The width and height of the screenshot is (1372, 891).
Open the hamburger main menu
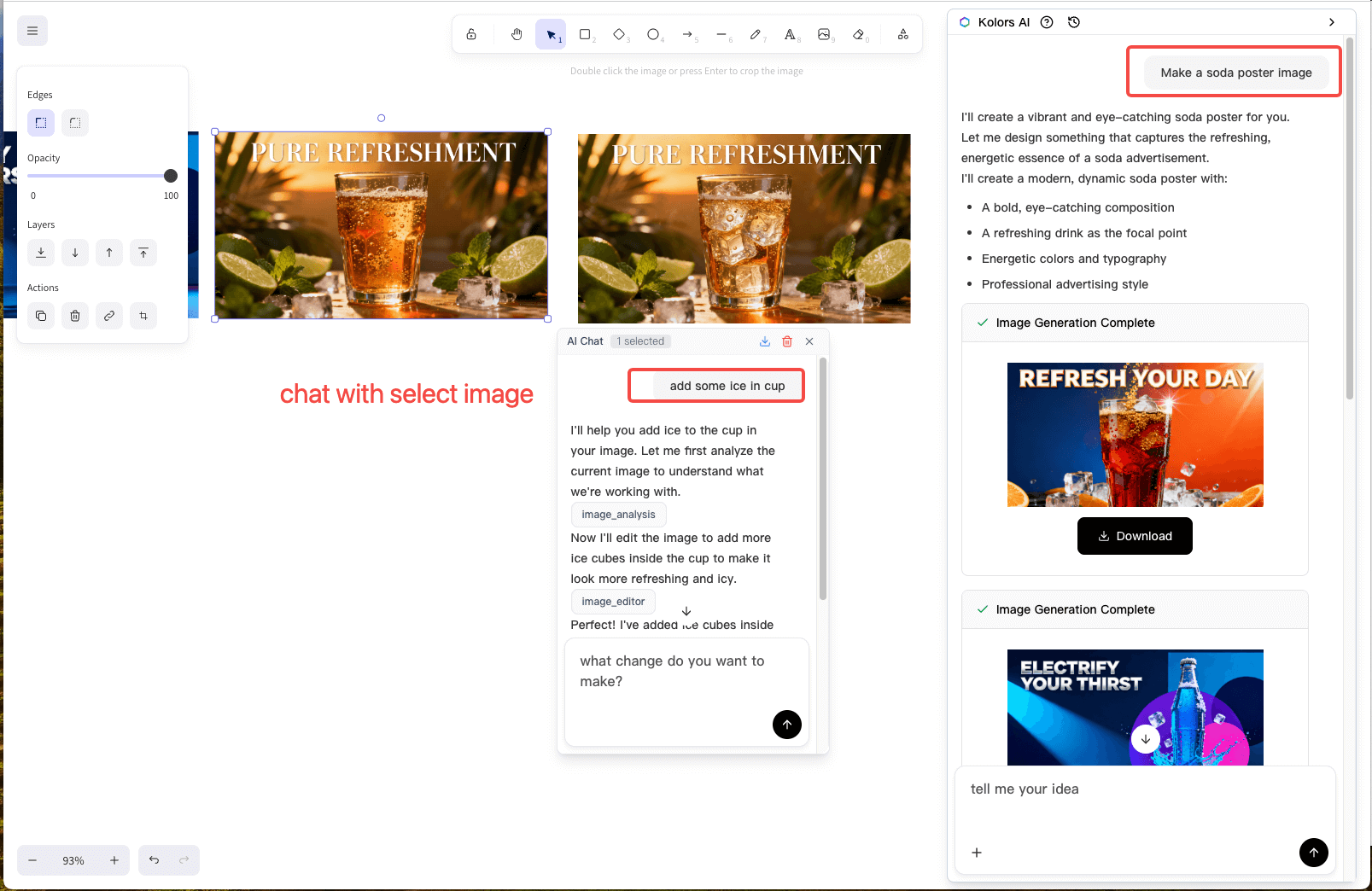click(32, 31)
